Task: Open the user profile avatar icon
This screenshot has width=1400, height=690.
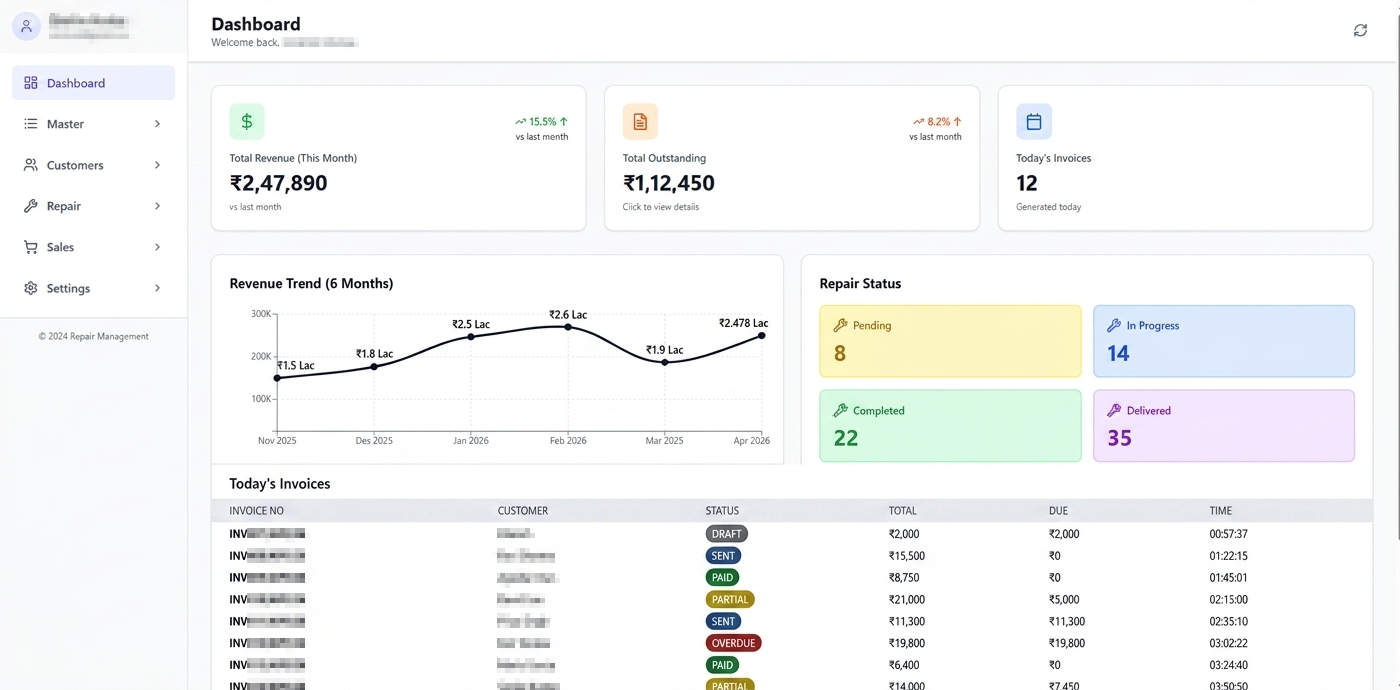Action: tap(27, 27)
